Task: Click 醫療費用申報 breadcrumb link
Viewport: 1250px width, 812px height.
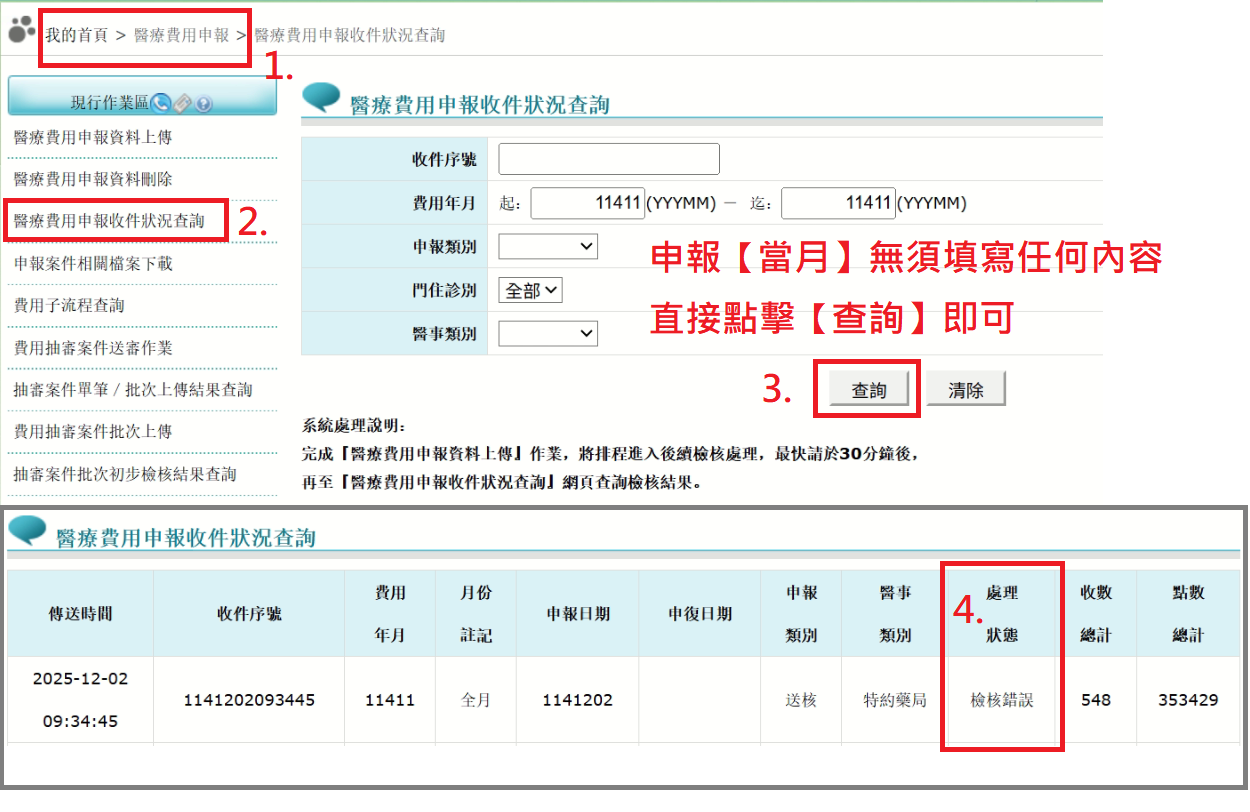Action: tap(181, 35)
